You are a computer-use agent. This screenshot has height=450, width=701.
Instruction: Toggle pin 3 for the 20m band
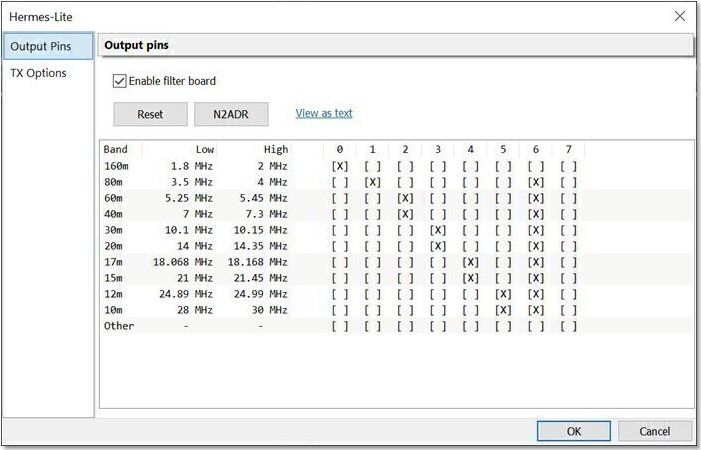point(438,246)
